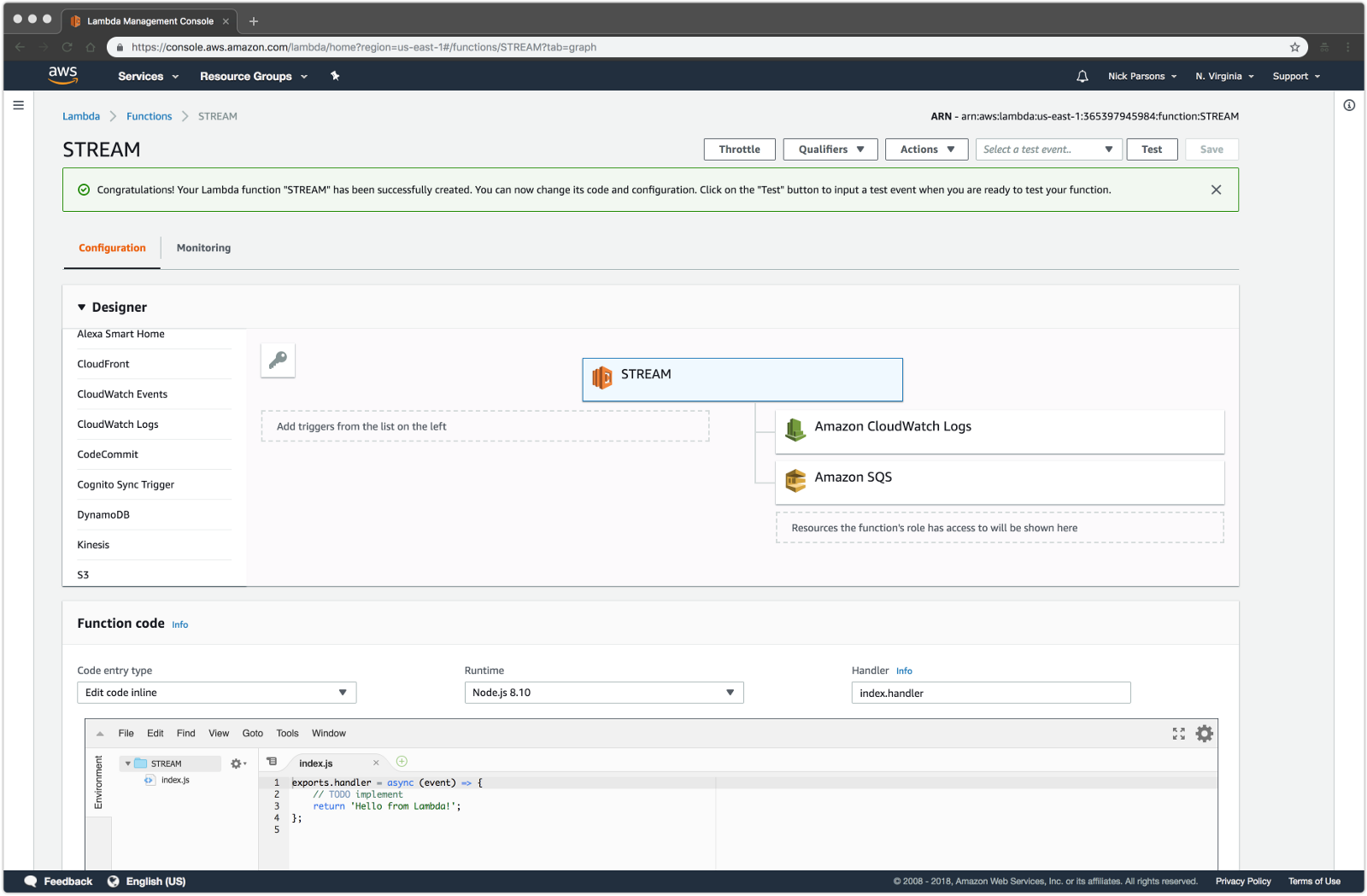Open the Runtime Node.js 8.10 dropdown

[x=603, y=693]
